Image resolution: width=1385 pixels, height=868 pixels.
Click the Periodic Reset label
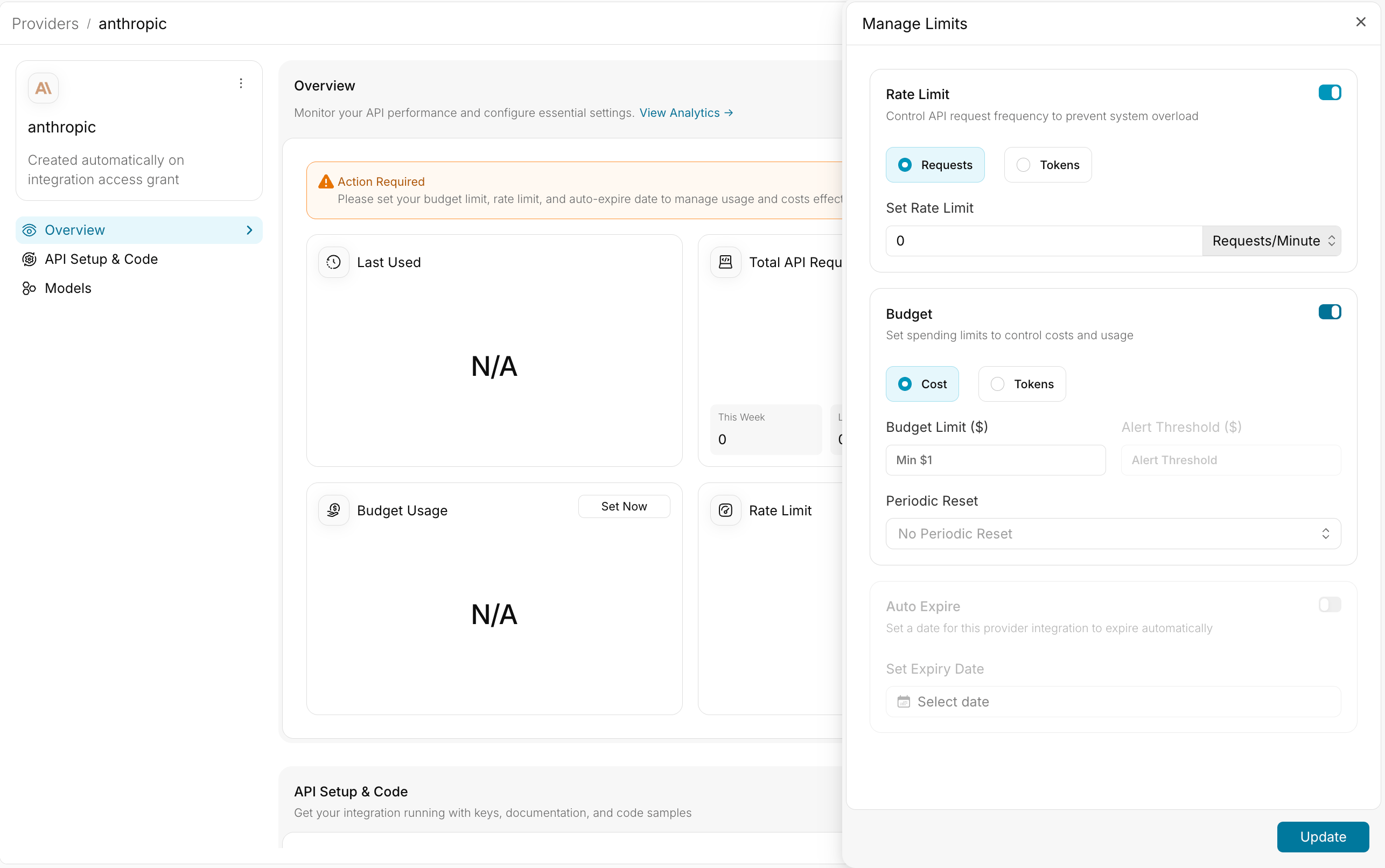[932, 501]
